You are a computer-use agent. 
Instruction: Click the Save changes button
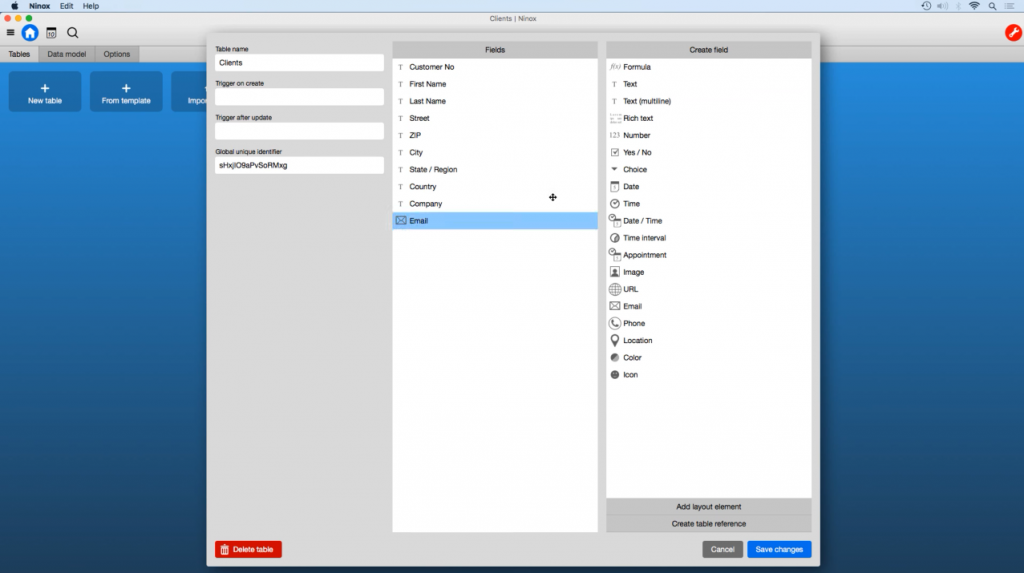[778, 549]
